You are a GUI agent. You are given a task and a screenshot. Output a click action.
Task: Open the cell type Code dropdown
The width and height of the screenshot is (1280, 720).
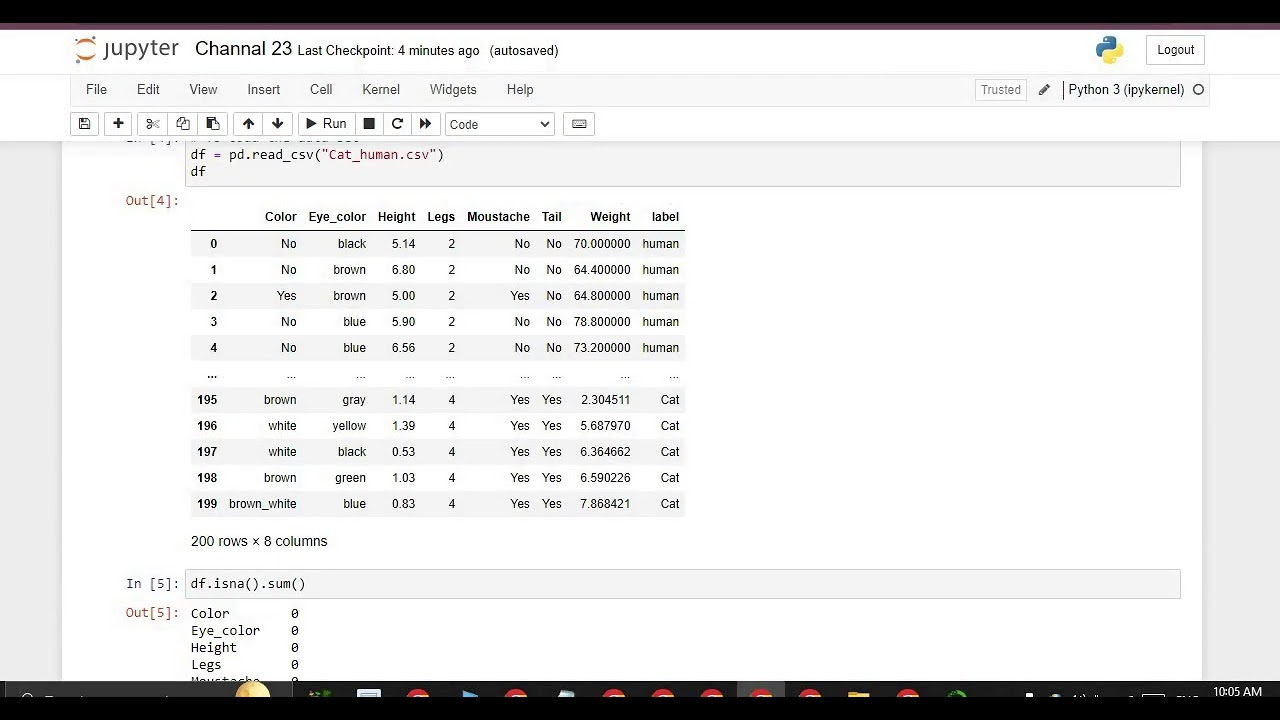(499, 124)
